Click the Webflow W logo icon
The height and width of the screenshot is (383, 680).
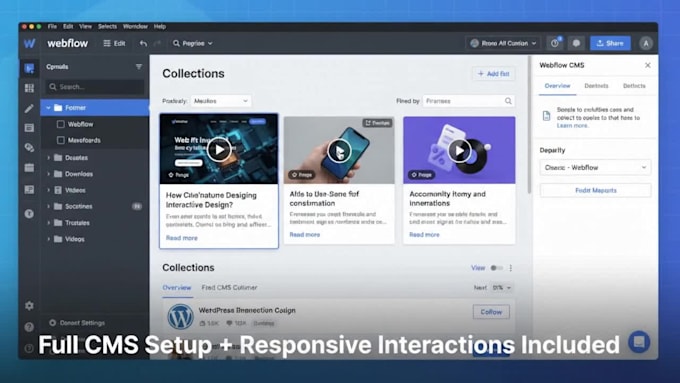29,43
